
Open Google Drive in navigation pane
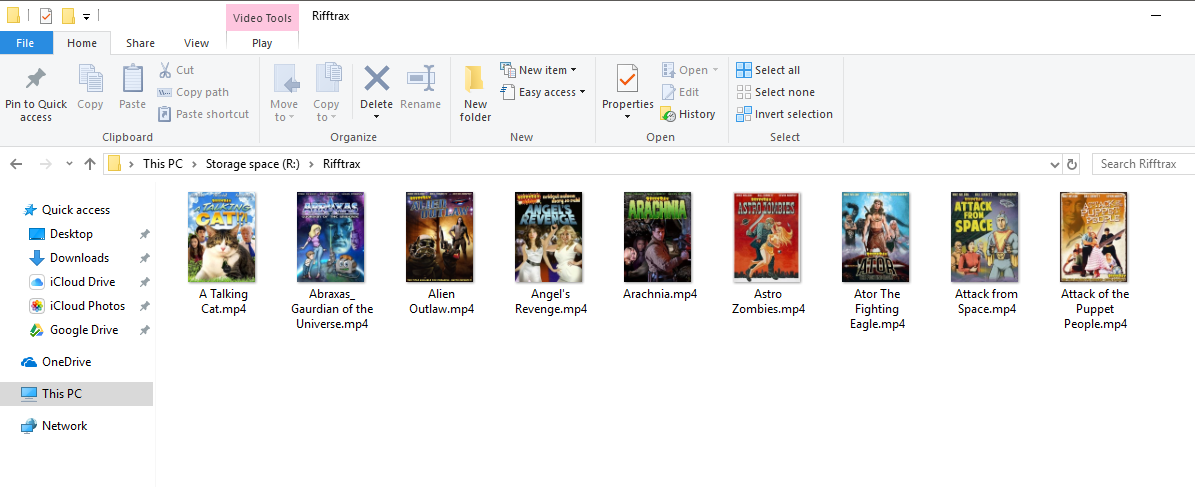[x=84, y=330]
